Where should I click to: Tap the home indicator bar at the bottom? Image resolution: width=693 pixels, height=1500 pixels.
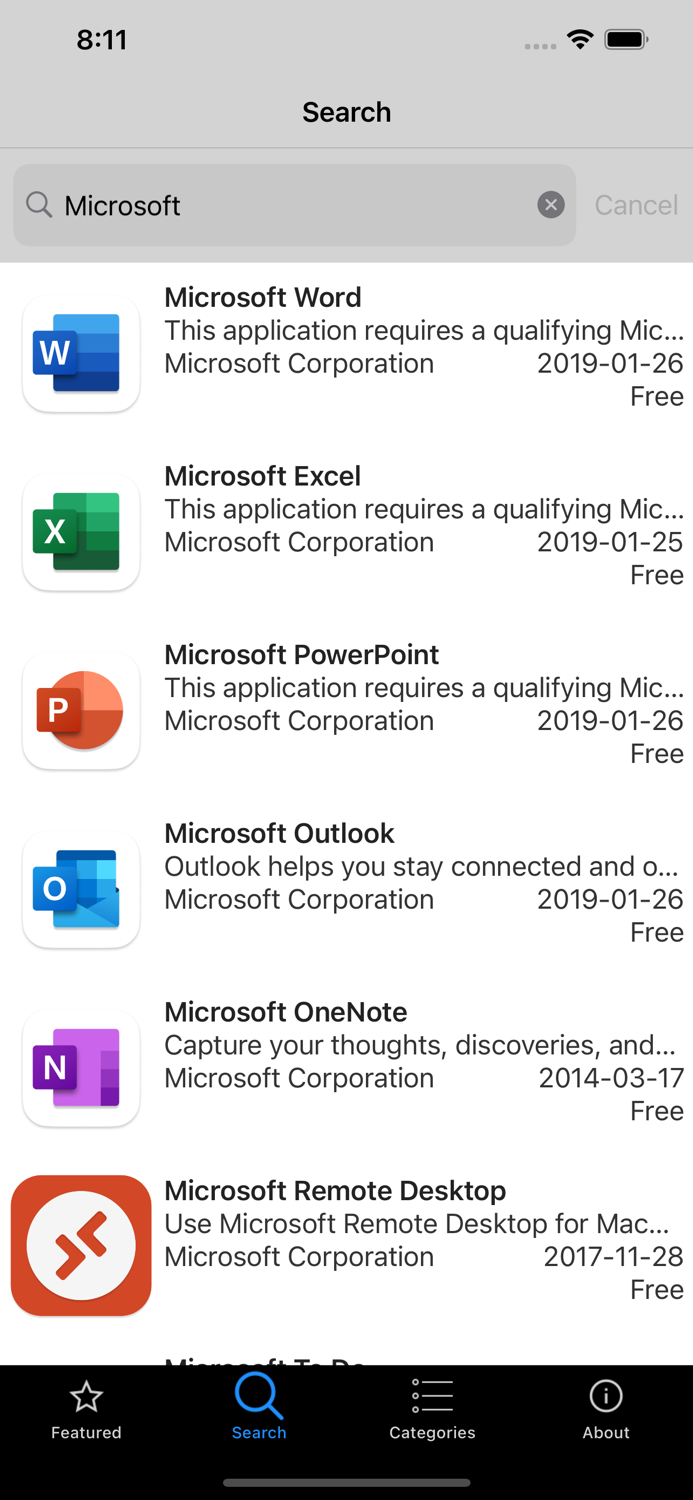pyautogui.click(x=346, y=1482)
